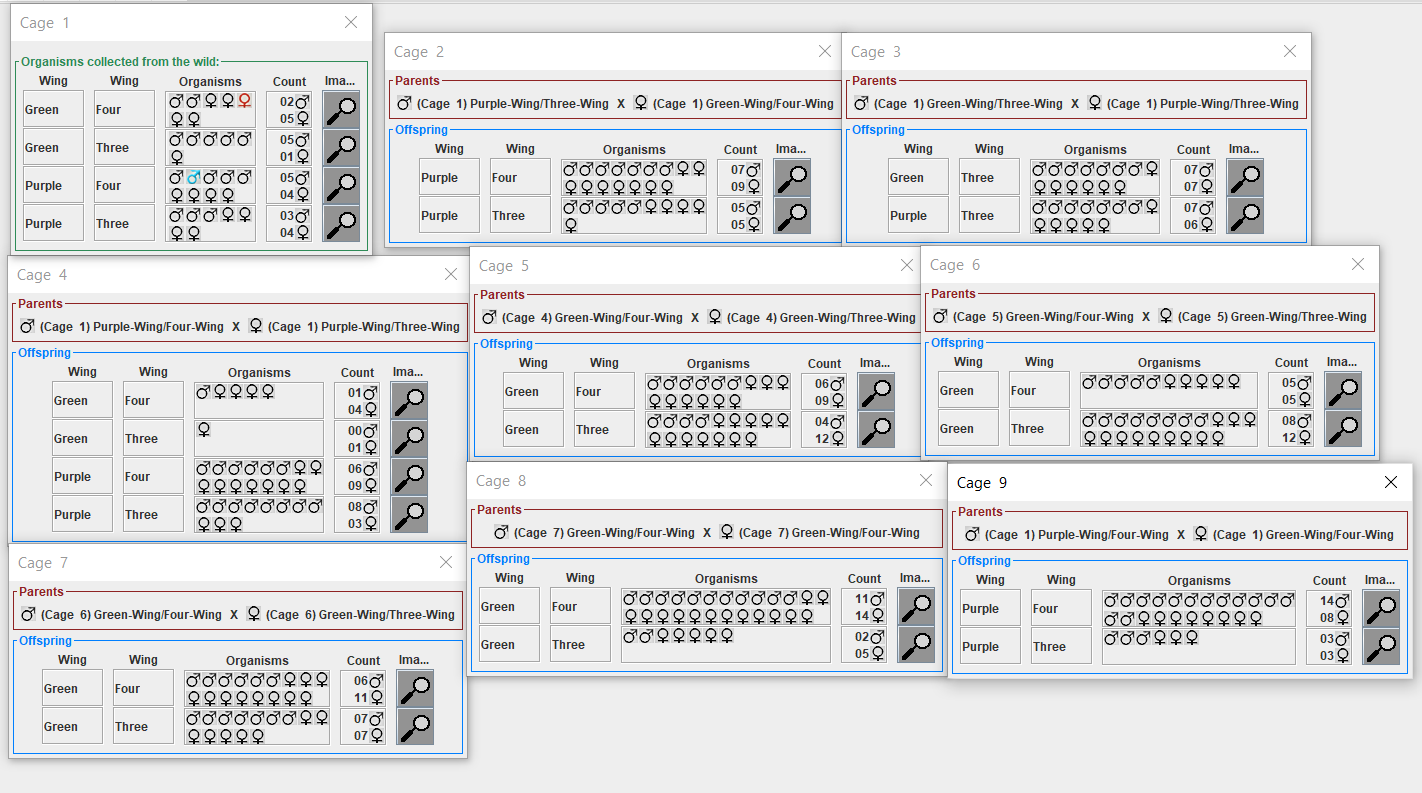Show image for Cage 6 Green Four row
The width and height of the screenshot is (1422, 793).
tap(1343, 390)
